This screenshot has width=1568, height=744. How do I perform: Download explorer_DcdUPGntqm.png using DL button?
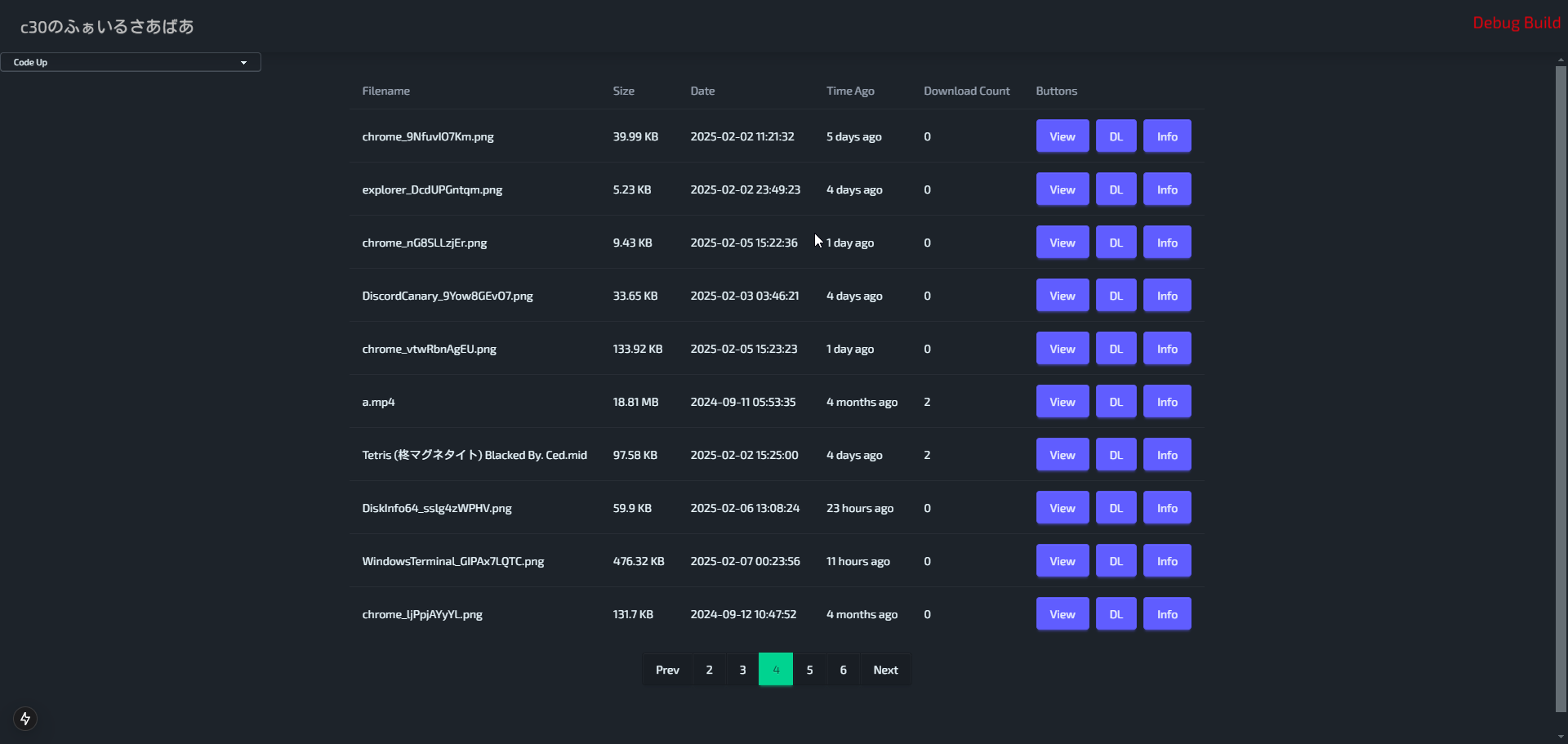(1116, 189)
